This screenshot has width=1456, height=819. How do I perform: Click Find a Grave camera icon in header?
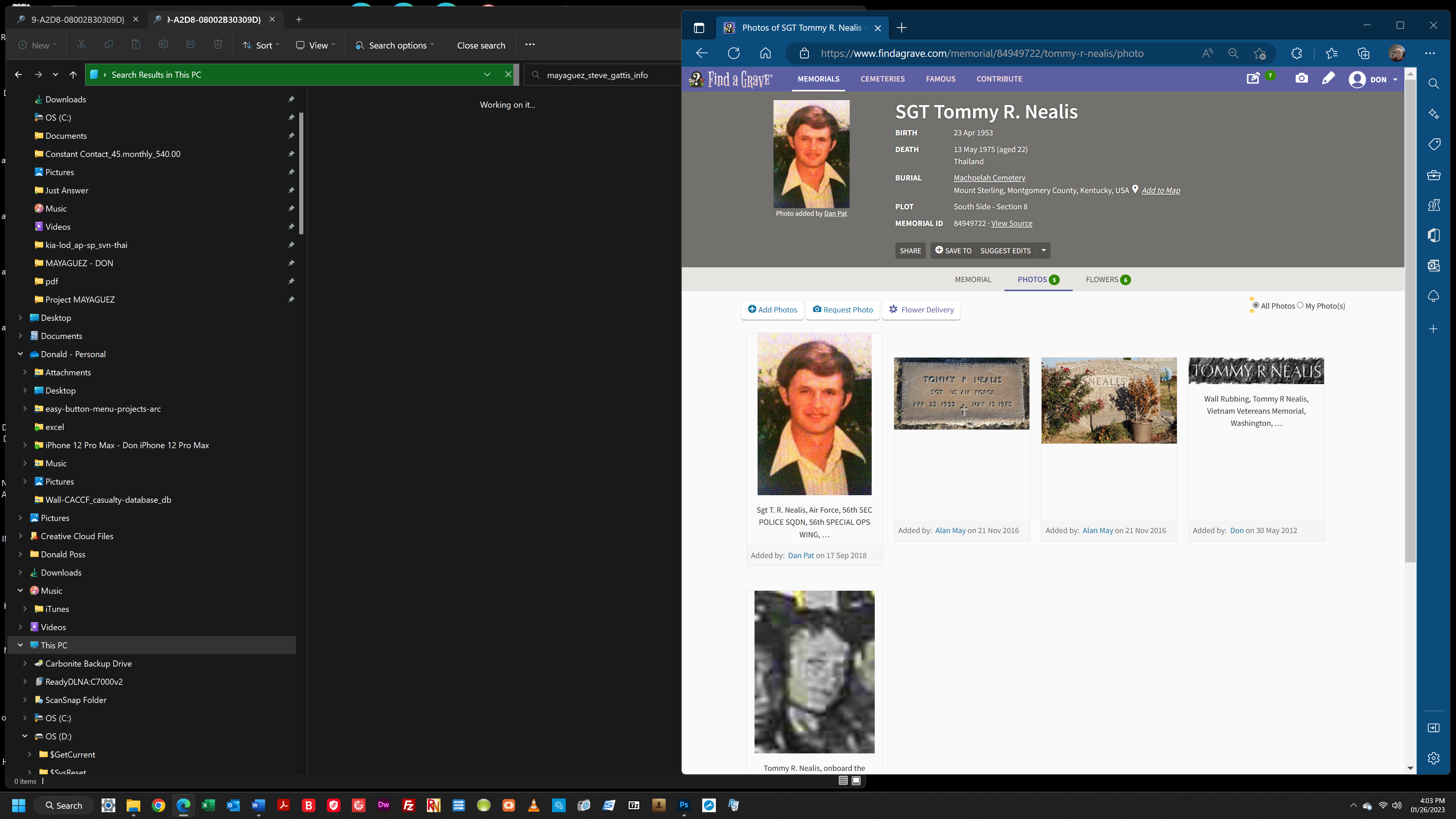click(x=1302, y=78)
